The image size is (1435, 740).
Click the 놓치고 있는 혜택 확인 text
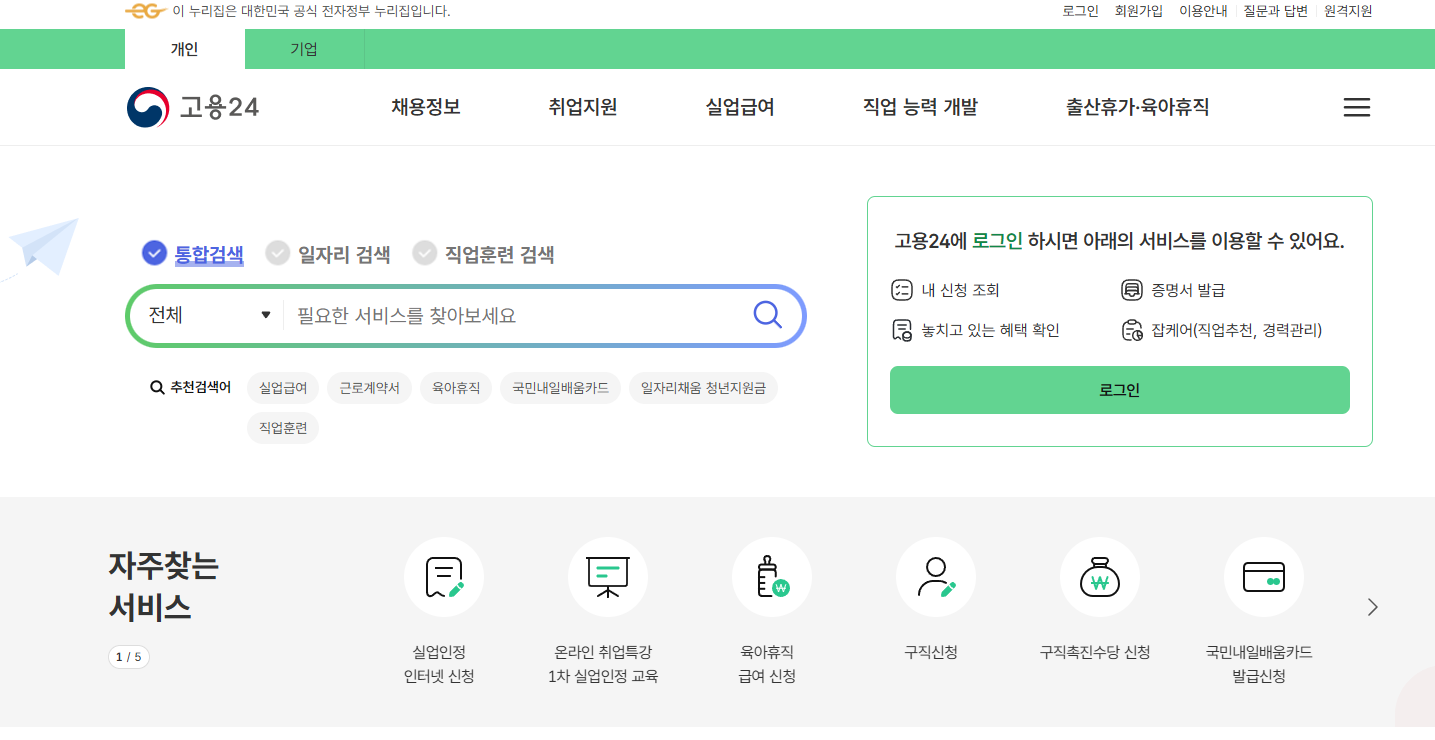[x=990, y=330]
